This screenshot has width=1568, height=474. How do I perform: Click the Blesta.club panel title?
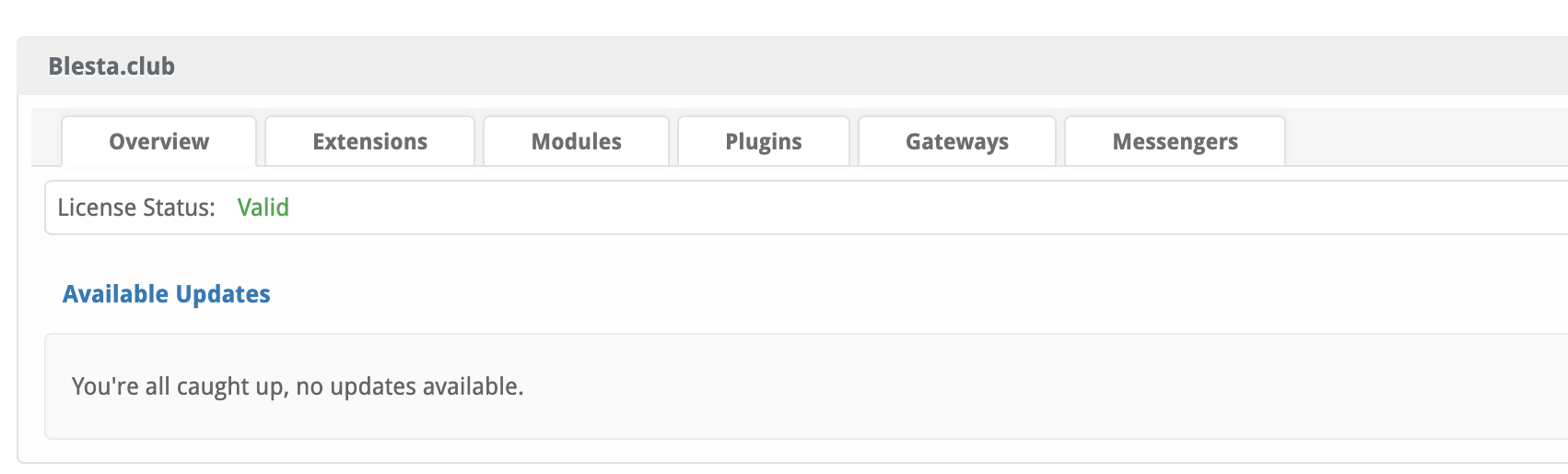point(111,66)
